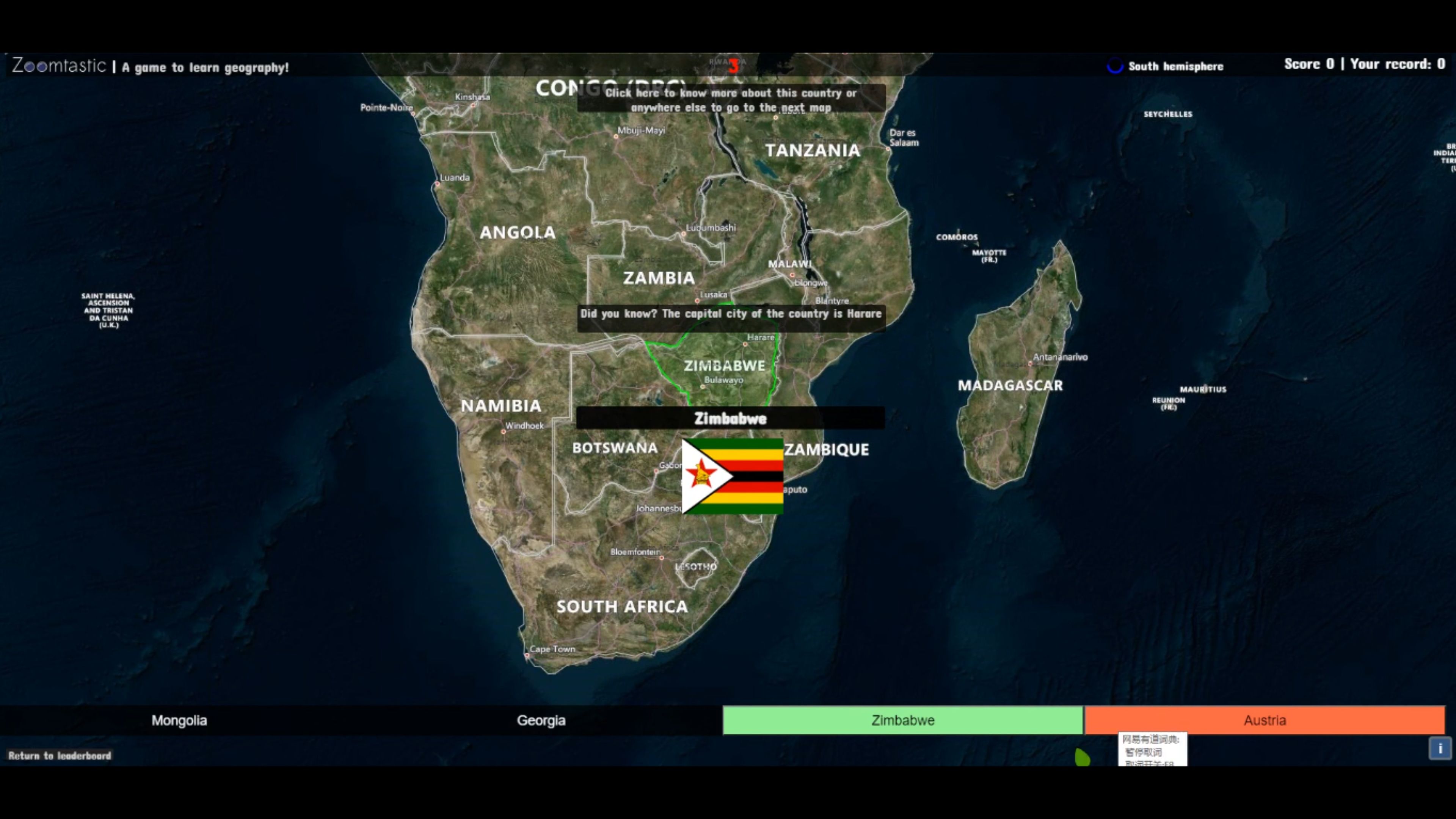Click the Windhoek city label

[x=524, y=425]
